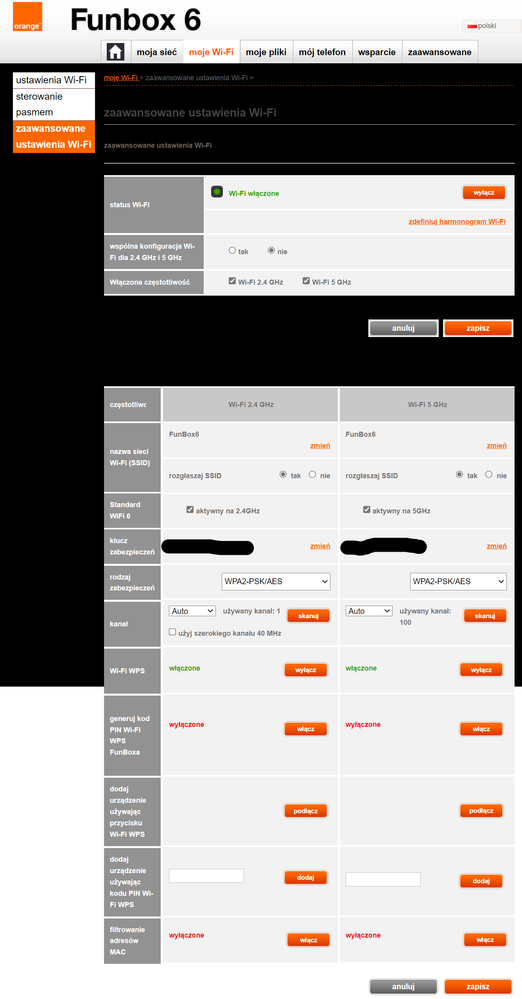This screenshot has height=999, width=522.
Task: Click 'zmień' link for 5 GHz security key
Action: [x=497, y=546]
